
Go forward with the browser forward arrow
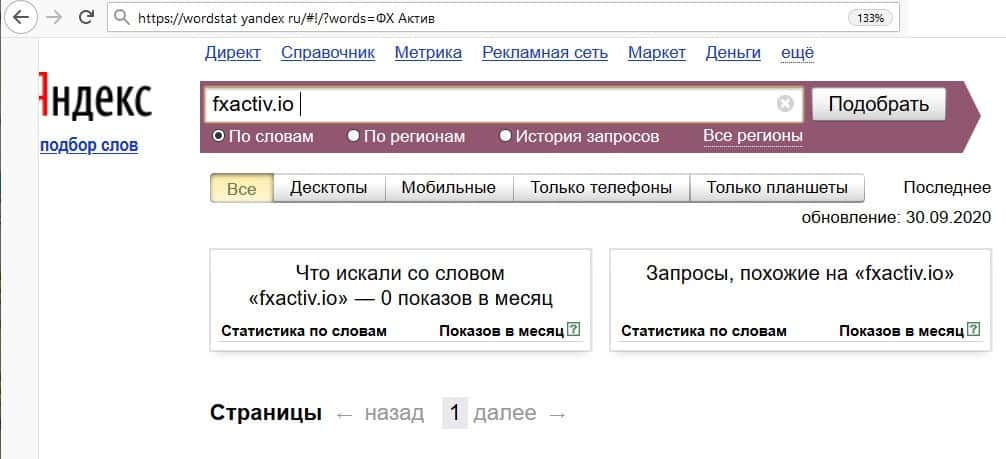pos(54,17)
